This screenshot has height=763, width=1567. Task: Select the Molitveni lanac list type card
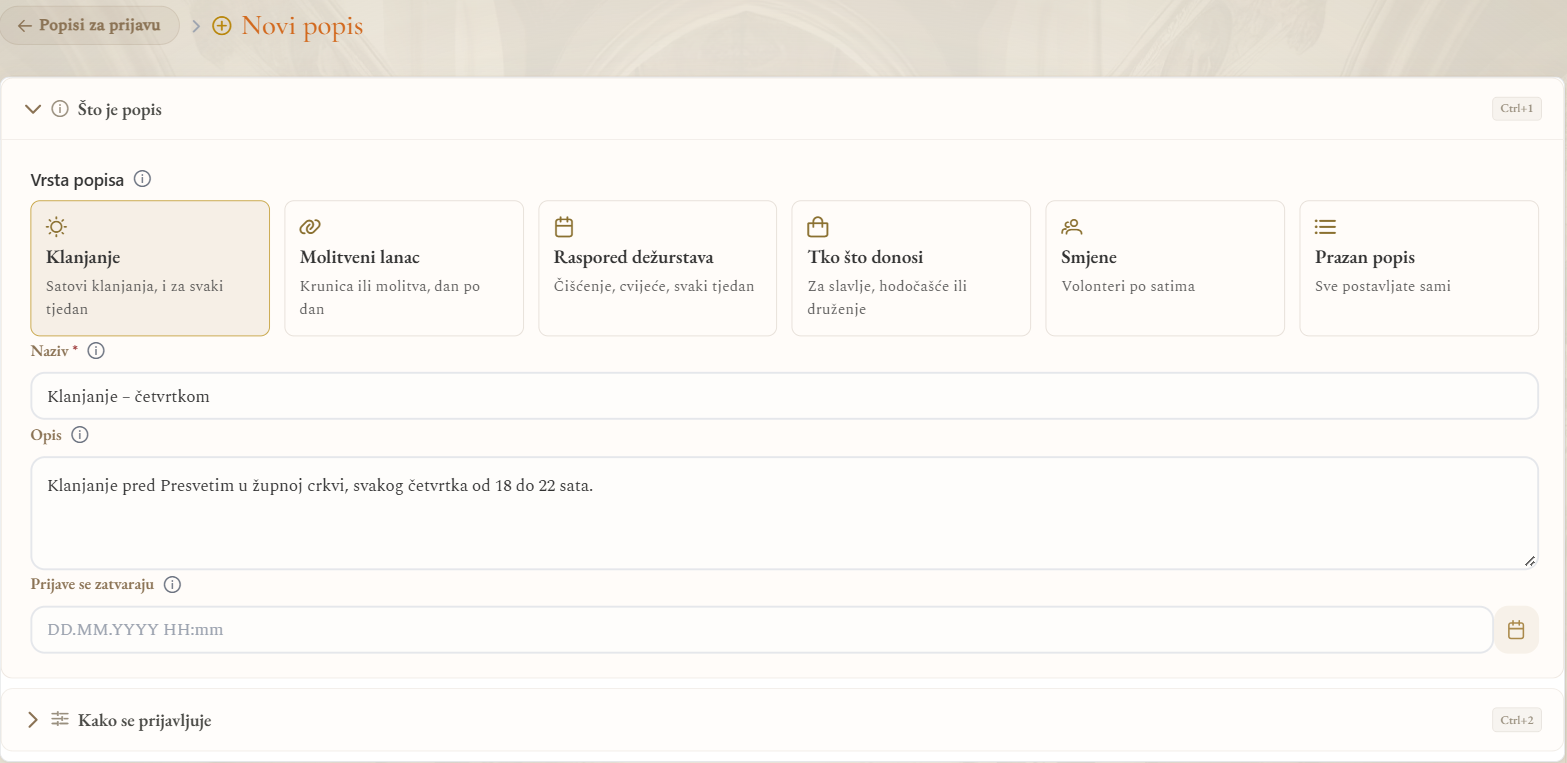pyautogui.click(x=404, y=268)
